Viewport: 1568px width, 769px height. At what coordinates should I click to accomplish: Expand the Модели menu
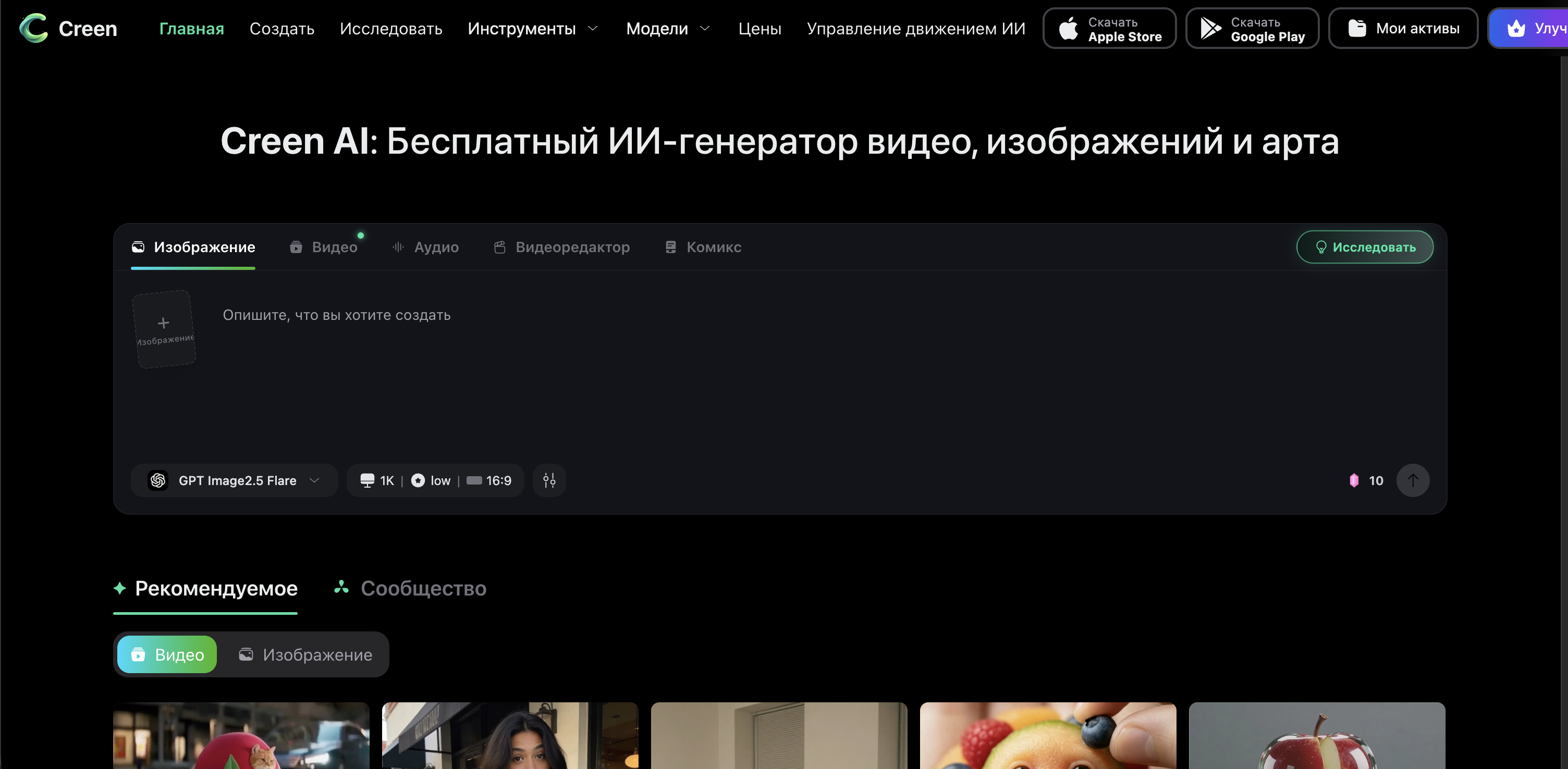[668, 29]
